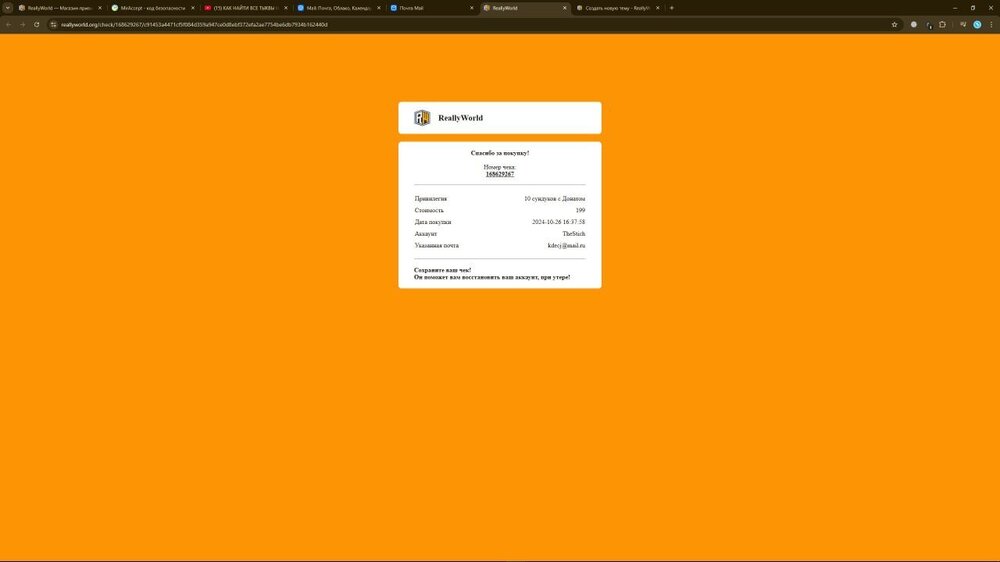Select the date 2024-10-26 16:37:58
Screen dimensions: 1000x562
point(559,222)
